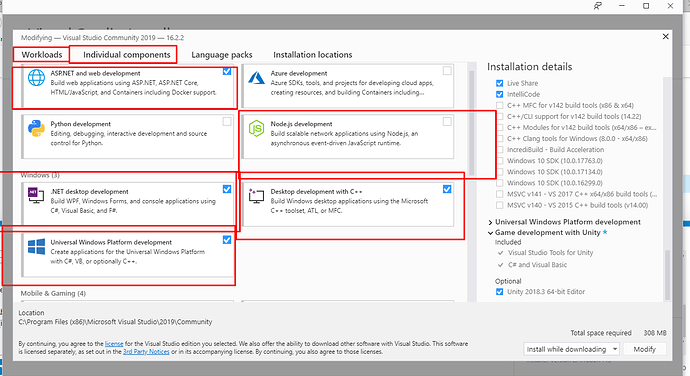
Task: Close the Modifying dialog with X
Action: (x=666, y=37)
